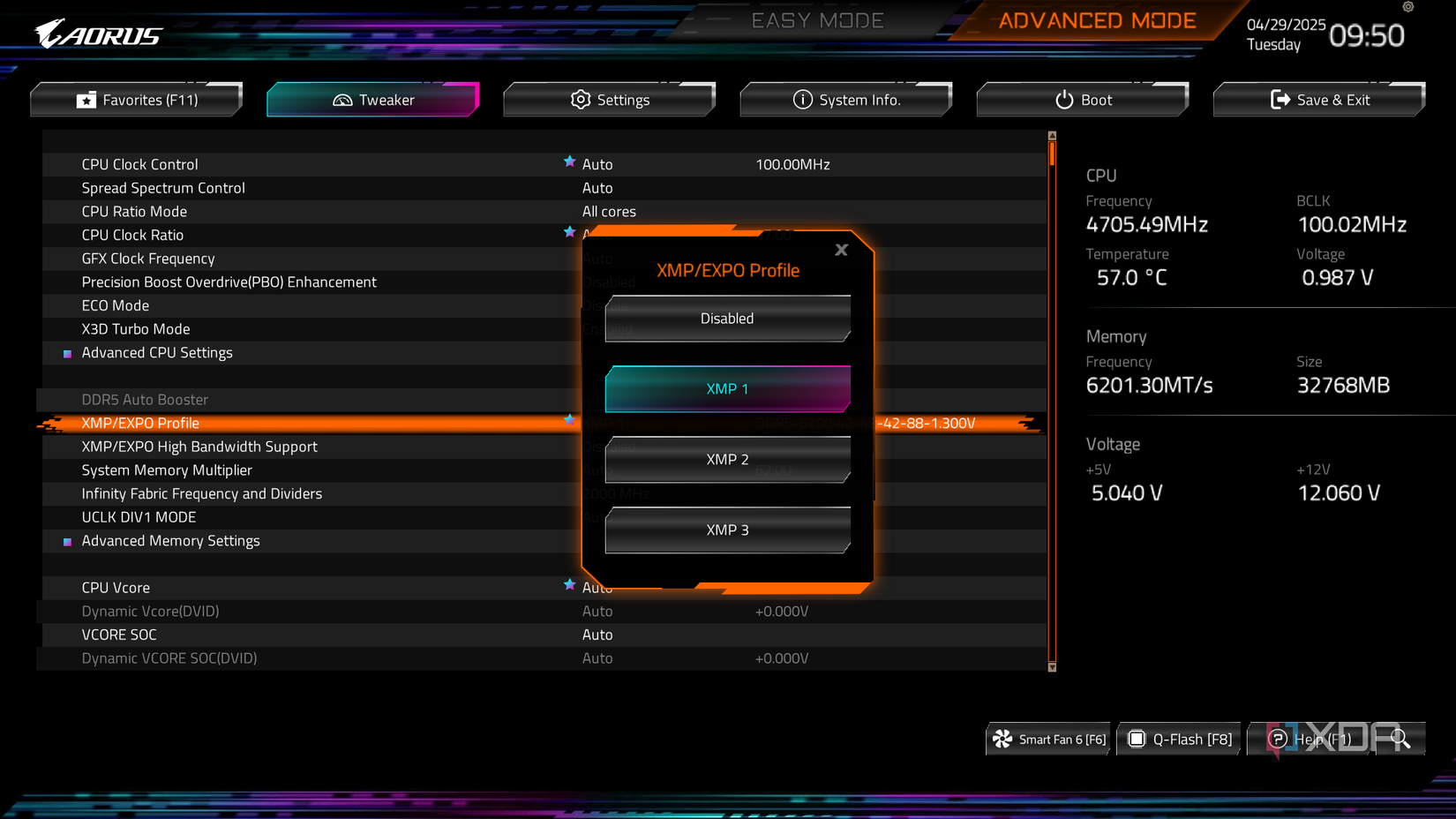Open BIOS Help
This screenshot has height=819, width=1456.
1315,739
